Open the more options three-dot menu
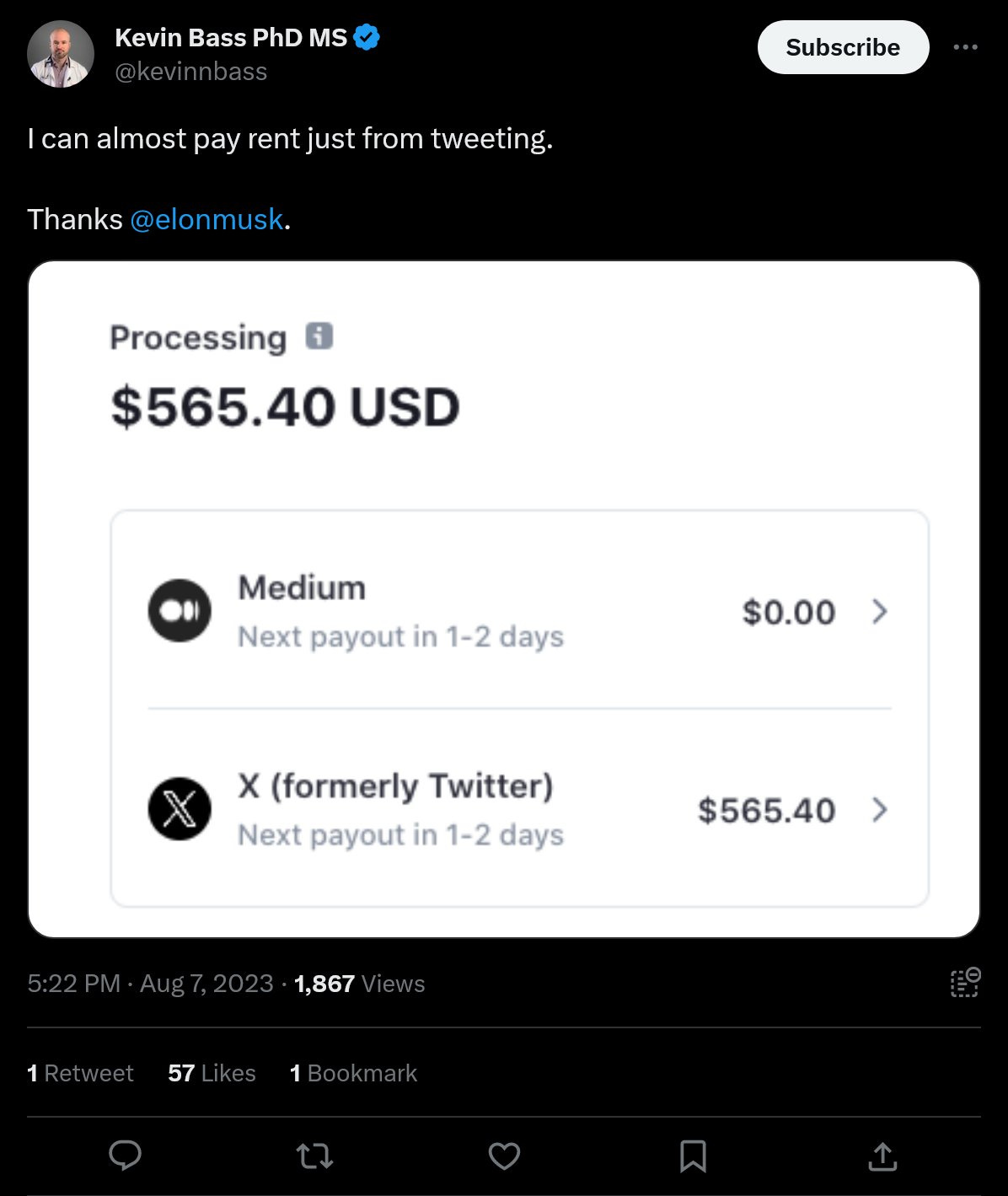The width and height of the screenshot is (1008, 1196). pos(966,47)
